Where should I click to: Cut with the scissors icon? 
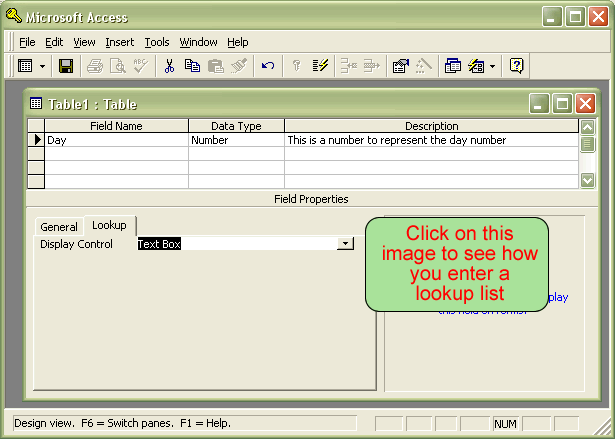point(169,66)
